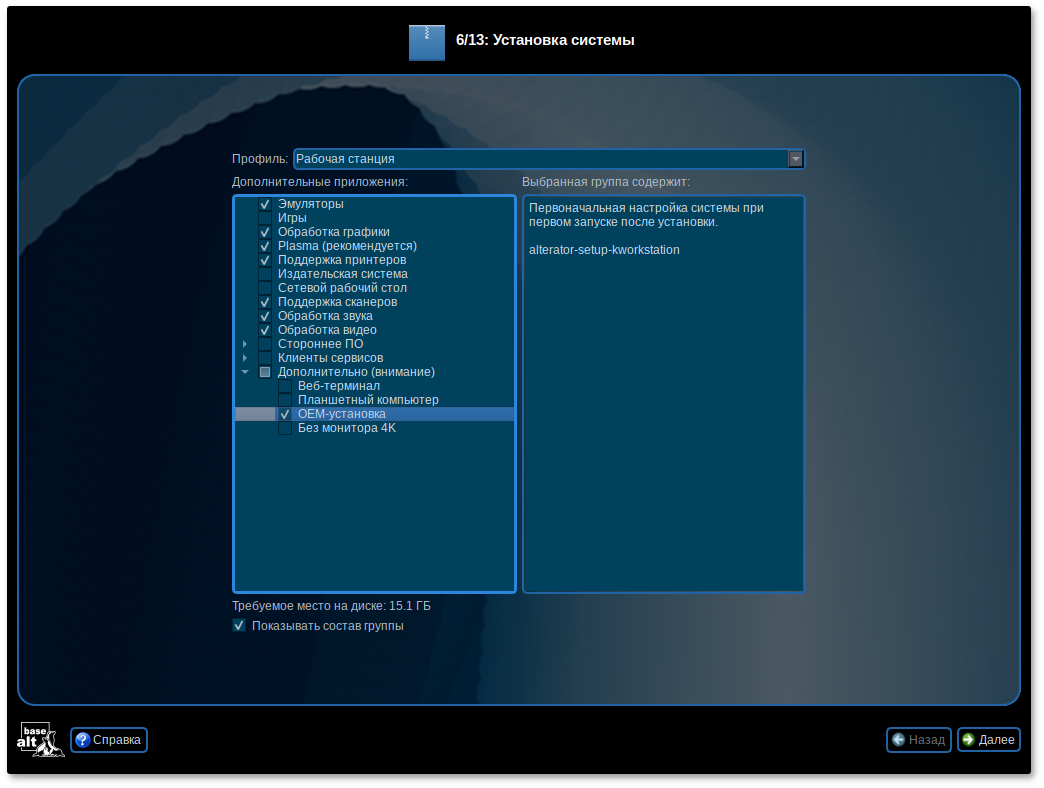
Task: Click the alterator-setup-kworkstation package text
Action: tap(604, 250)
